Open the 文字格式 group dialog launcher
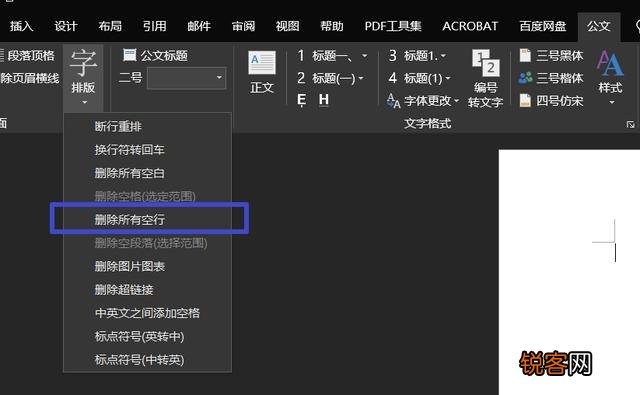This screenshot has width=640, height=395. pos(631,124)
